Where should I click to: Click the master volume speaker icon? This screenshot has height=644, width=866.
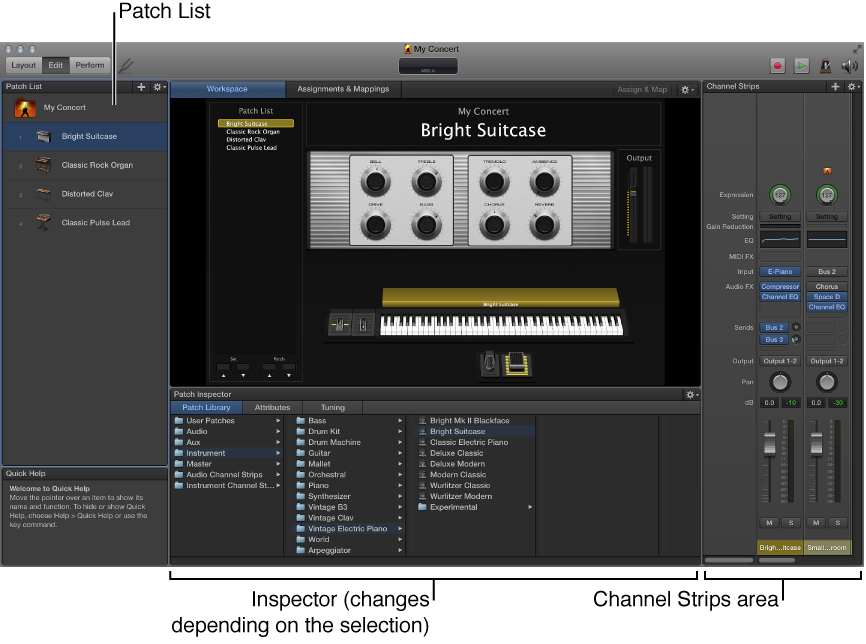pyautogui.click(x=847, y=66)
